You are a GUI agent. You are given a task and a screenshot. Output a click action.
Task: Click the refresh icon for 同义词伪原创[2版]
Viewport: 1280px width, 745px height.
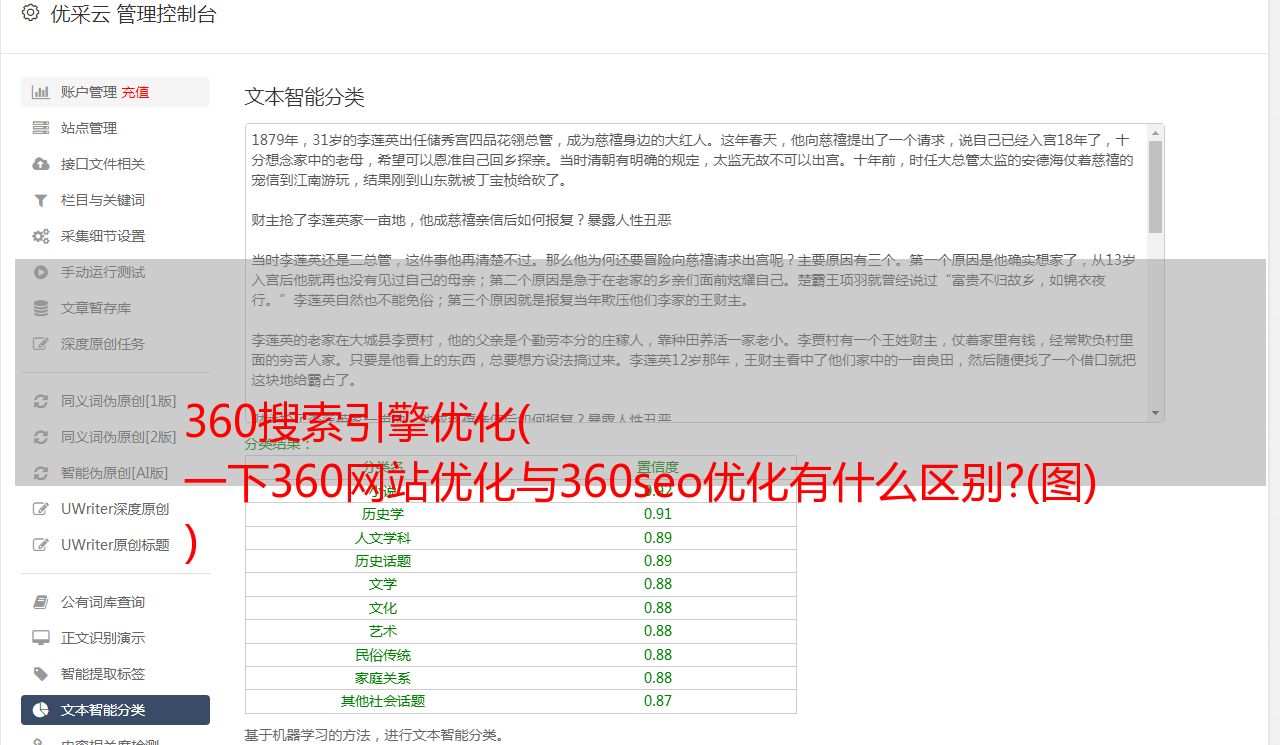tap(41, 437)
